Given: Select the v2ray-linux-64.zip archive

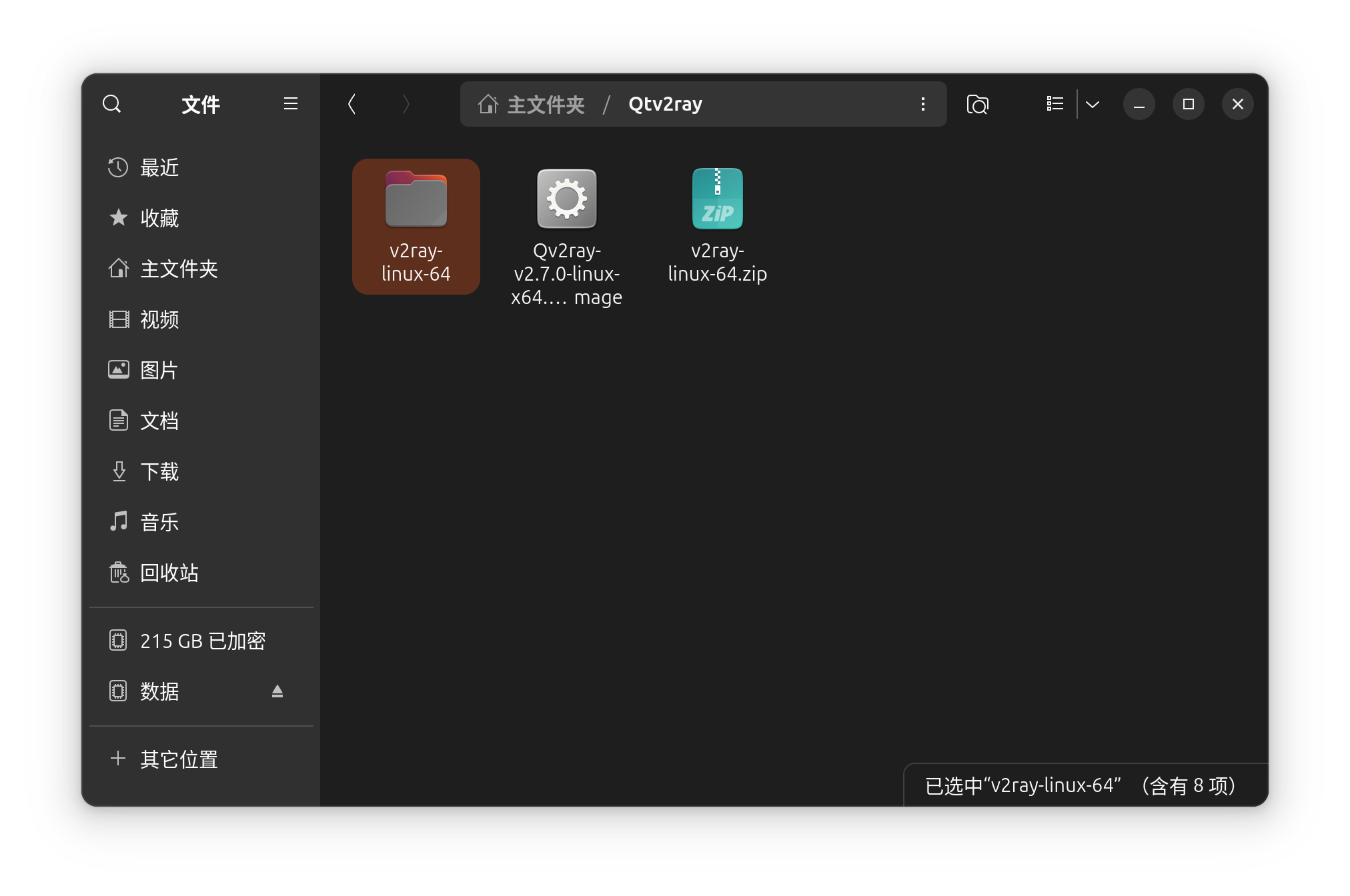Looking at the screenshot, I should point(718,227).
